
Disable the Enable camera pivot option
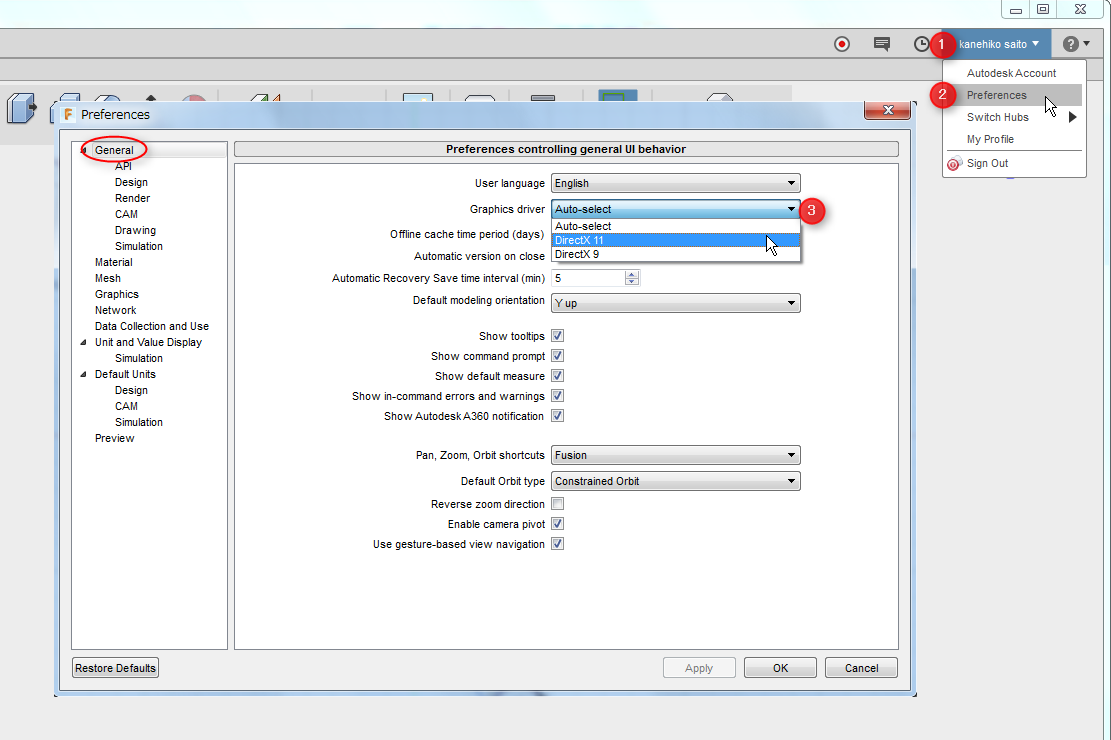click(x=557, y=523)
